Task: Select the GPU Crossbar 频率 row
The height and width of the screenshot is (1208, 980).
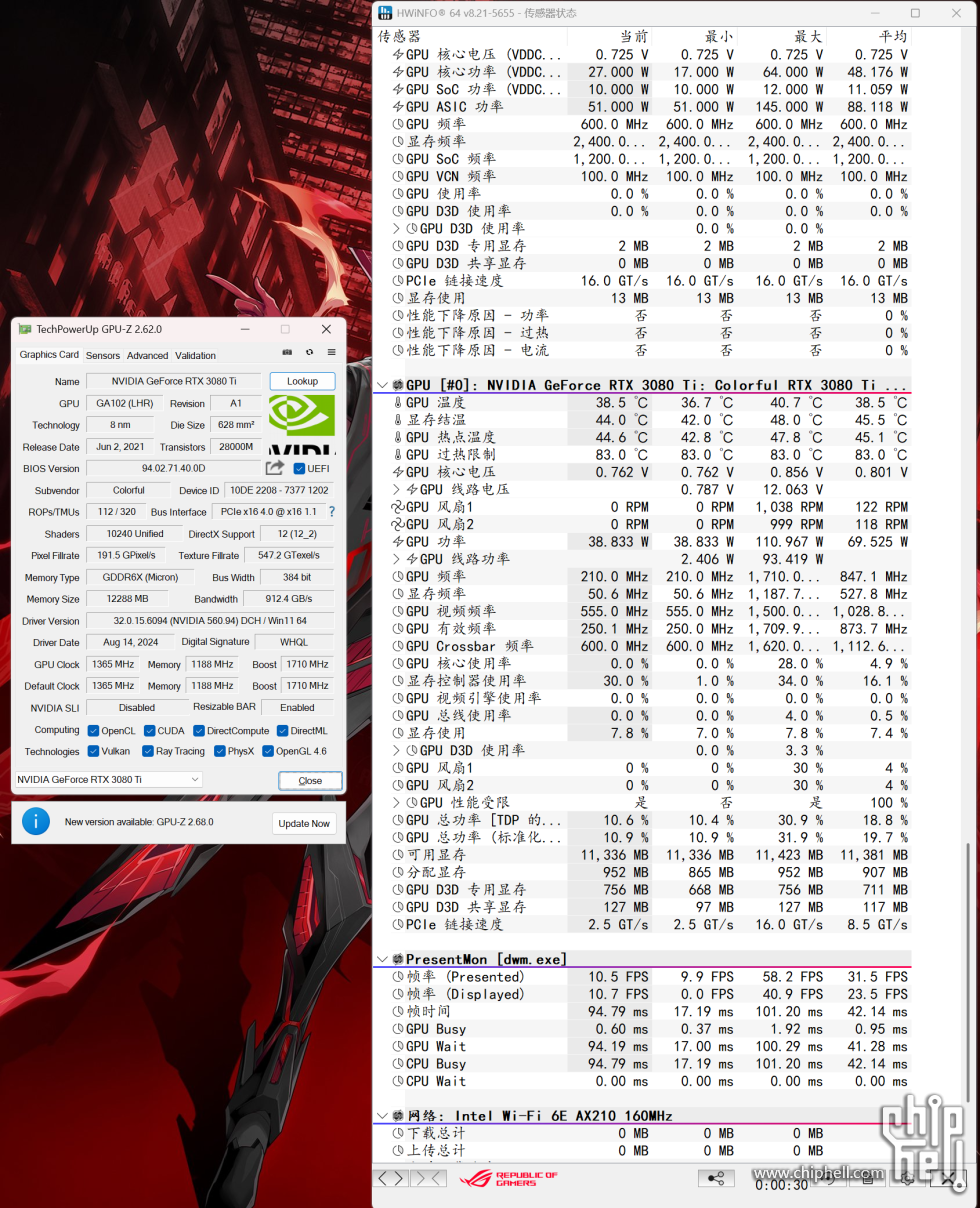Action: coord(642,646)
